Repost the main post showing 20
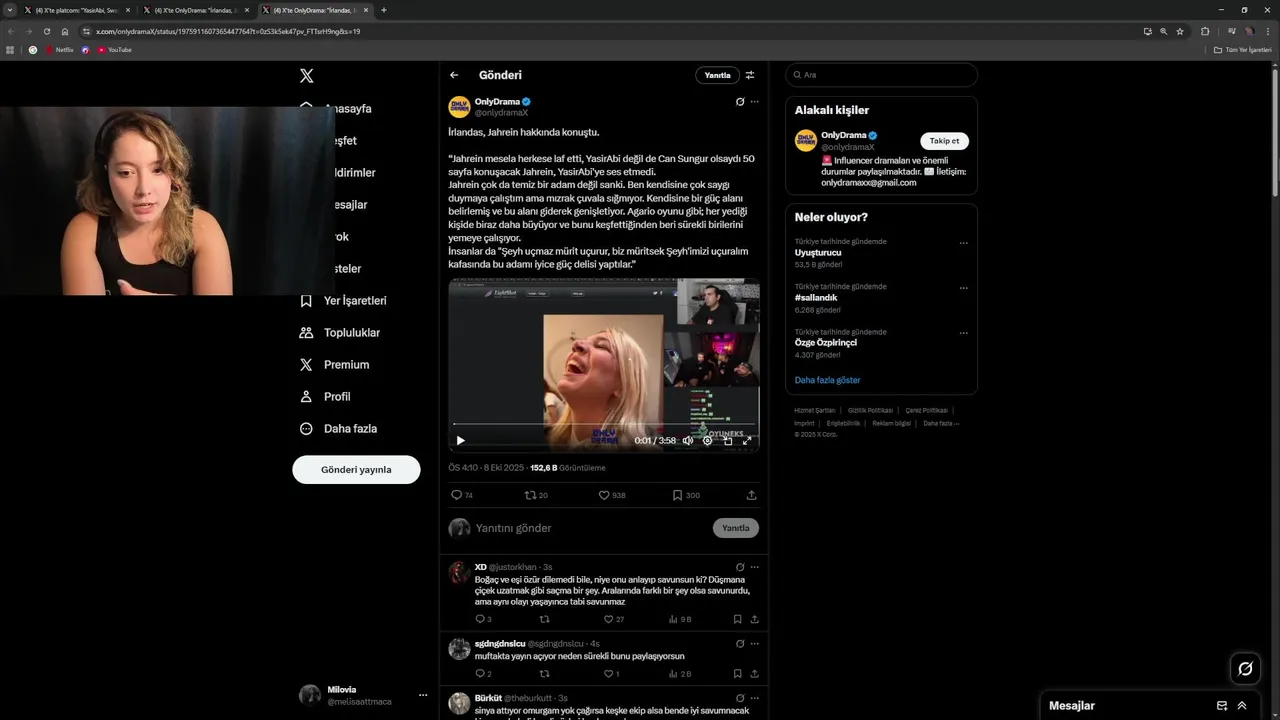Image resolution: width=1280 pixels, height=720 pixels. 536,495
